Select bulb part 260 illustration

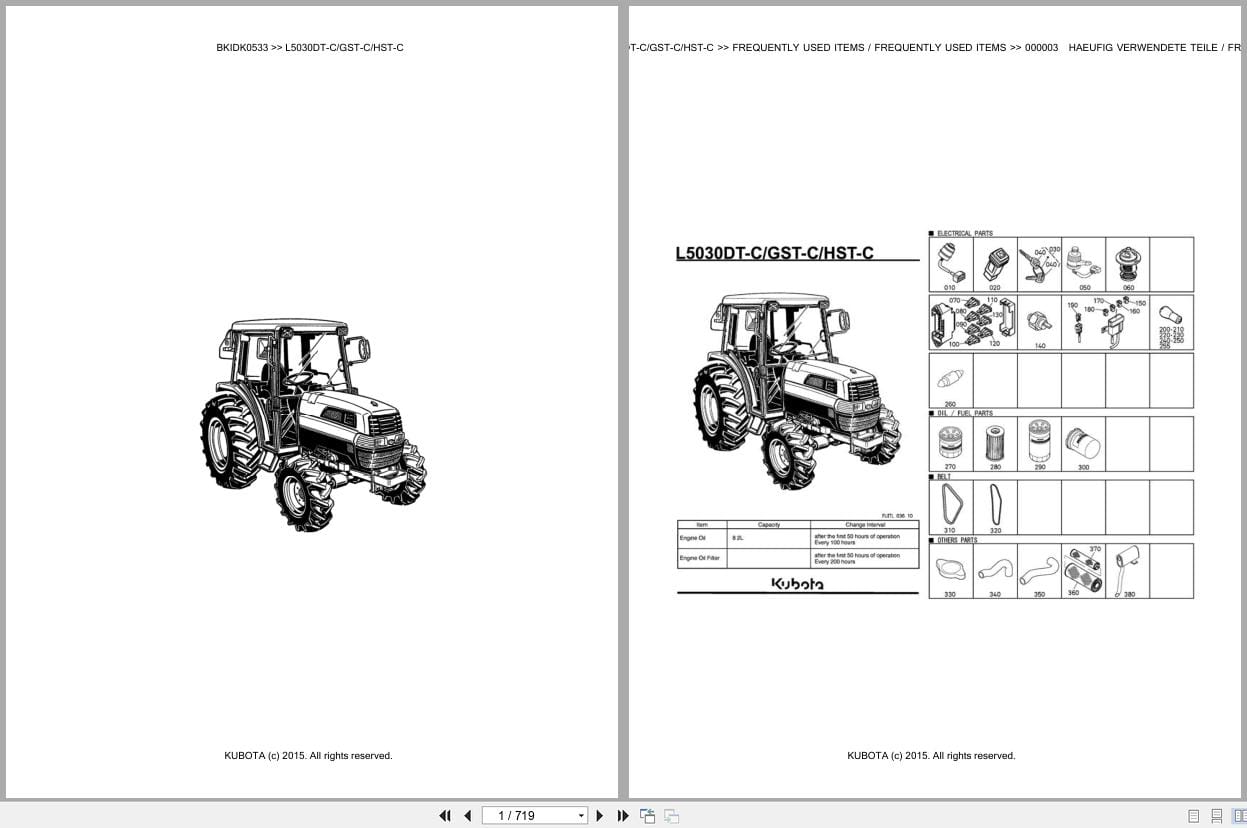pyautogui.click(x=950, y=380)
